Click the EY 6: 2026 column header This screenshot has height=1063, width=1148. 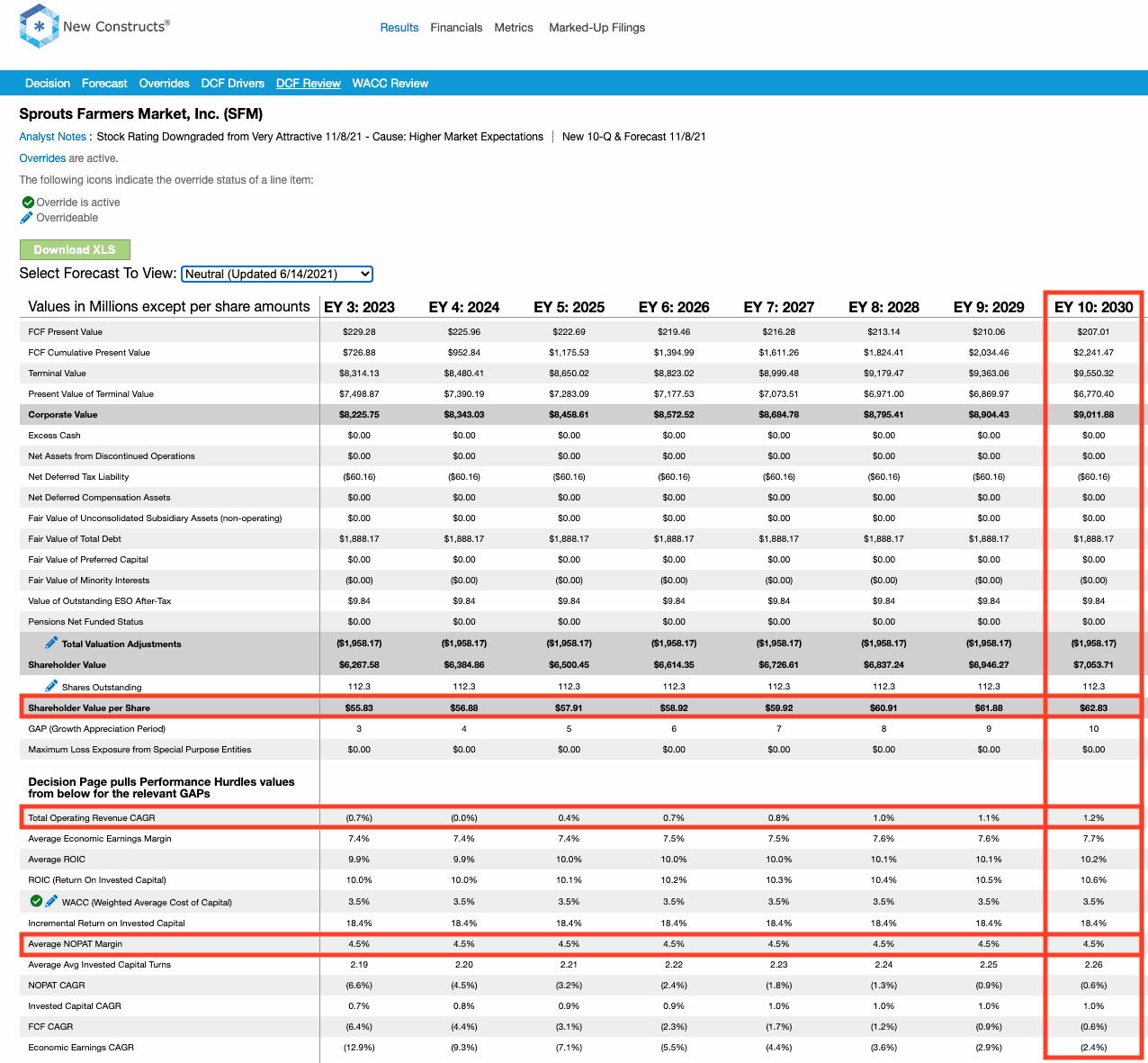click(674, 307)
